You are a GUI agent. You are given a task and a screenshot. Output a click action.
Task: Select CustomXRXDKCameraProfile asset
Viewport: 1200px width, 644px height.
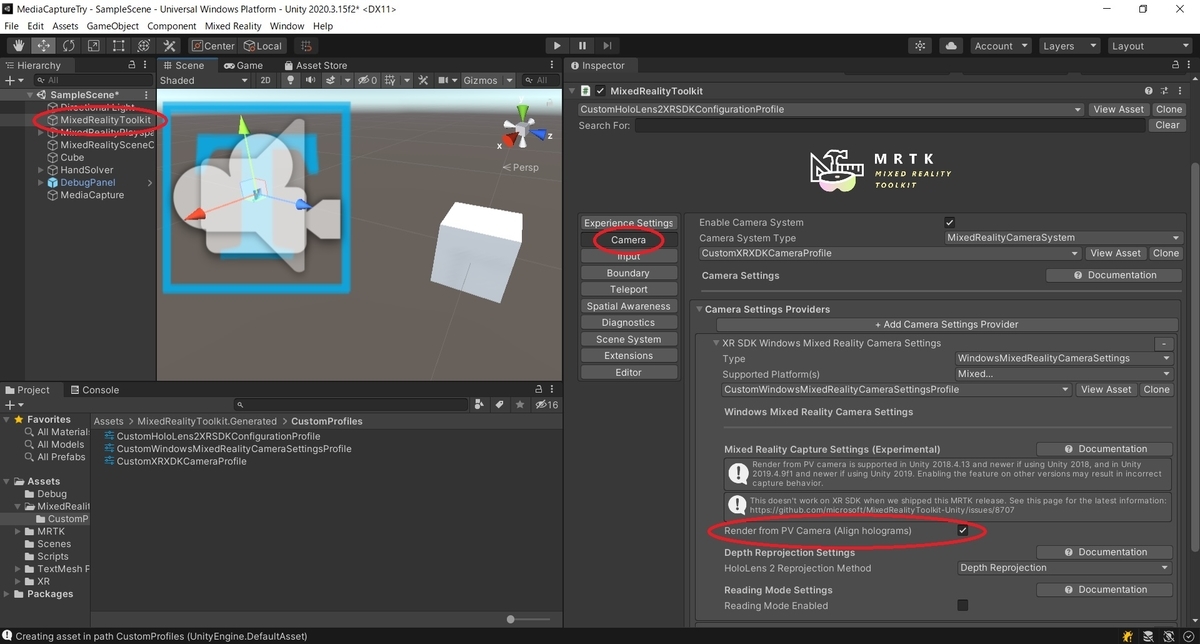[181, 462]
